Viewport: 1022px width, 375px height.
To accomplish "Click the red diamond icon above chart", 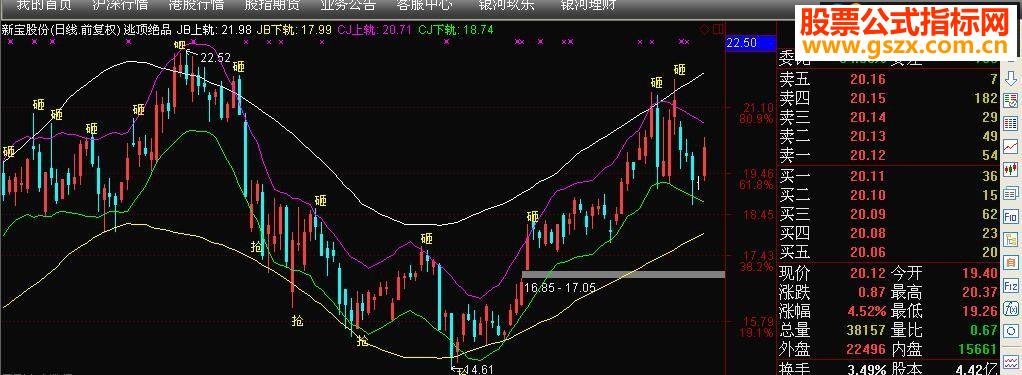I will pyautogui.click(x=704, y=29).
